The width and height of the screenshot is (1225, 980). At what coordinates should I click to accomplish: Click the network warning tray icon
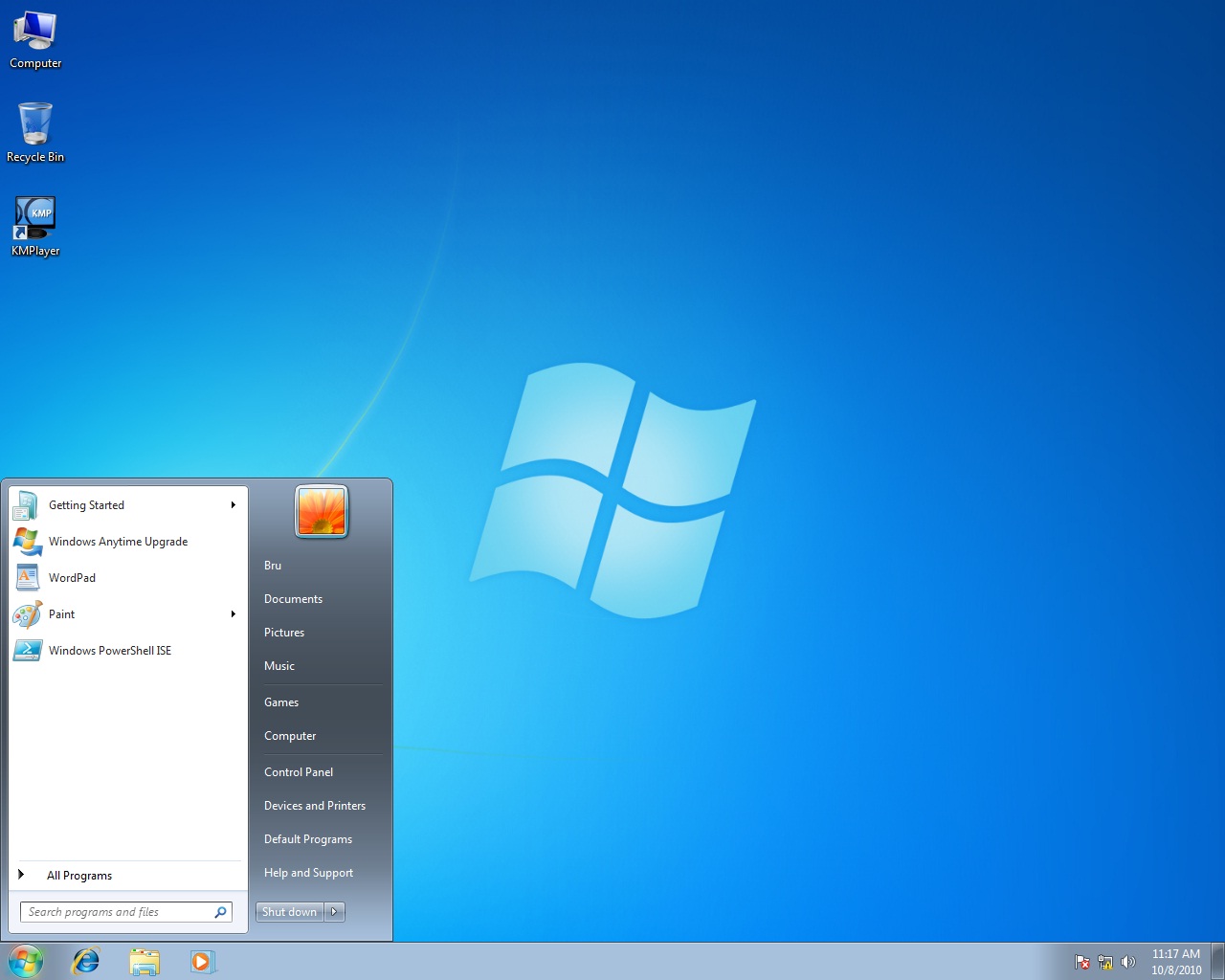1105,962
